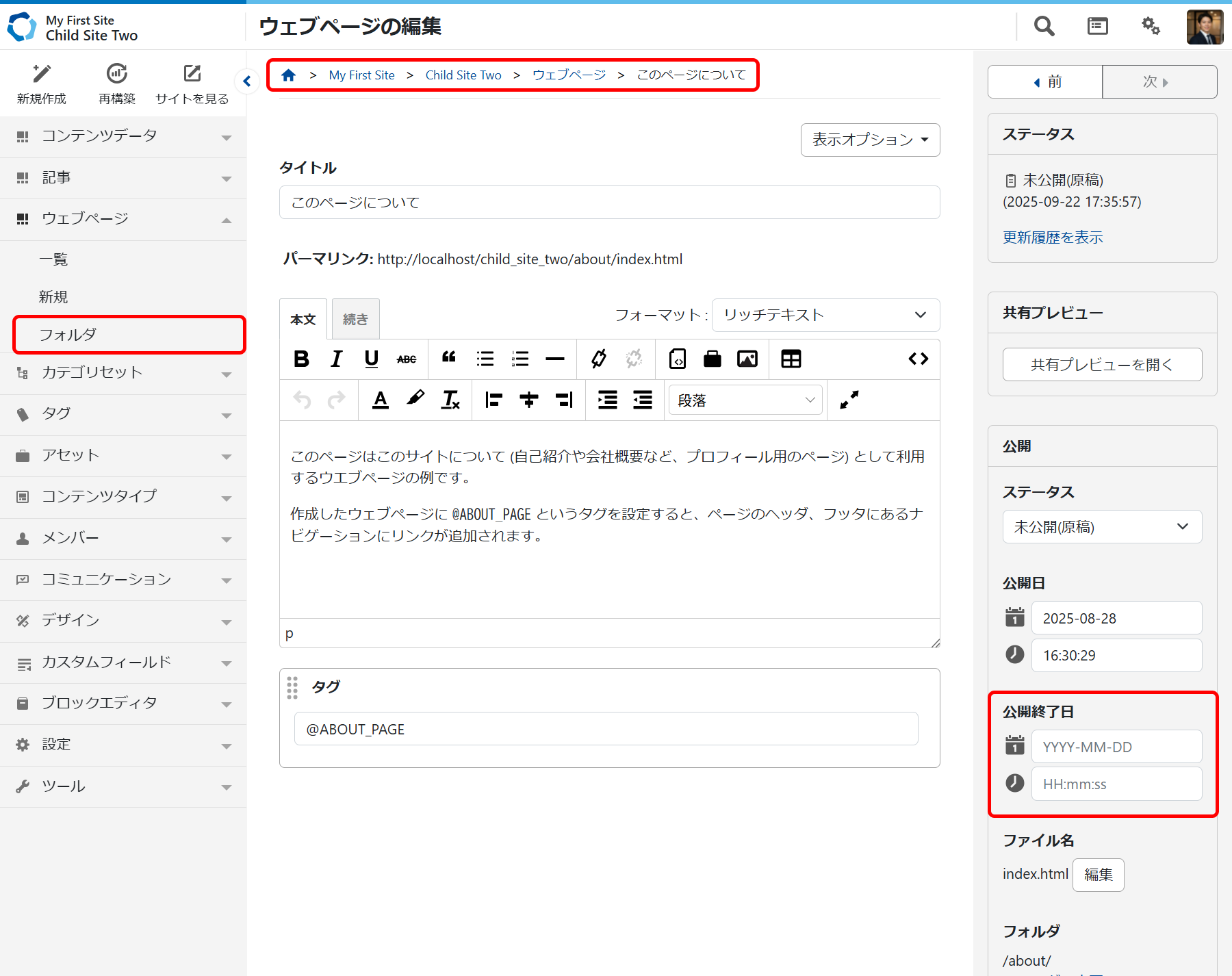This screenshot has height=976, width=1232.
Task: Open the 更新履歴を表示 link
Action: coord(1053,237)
